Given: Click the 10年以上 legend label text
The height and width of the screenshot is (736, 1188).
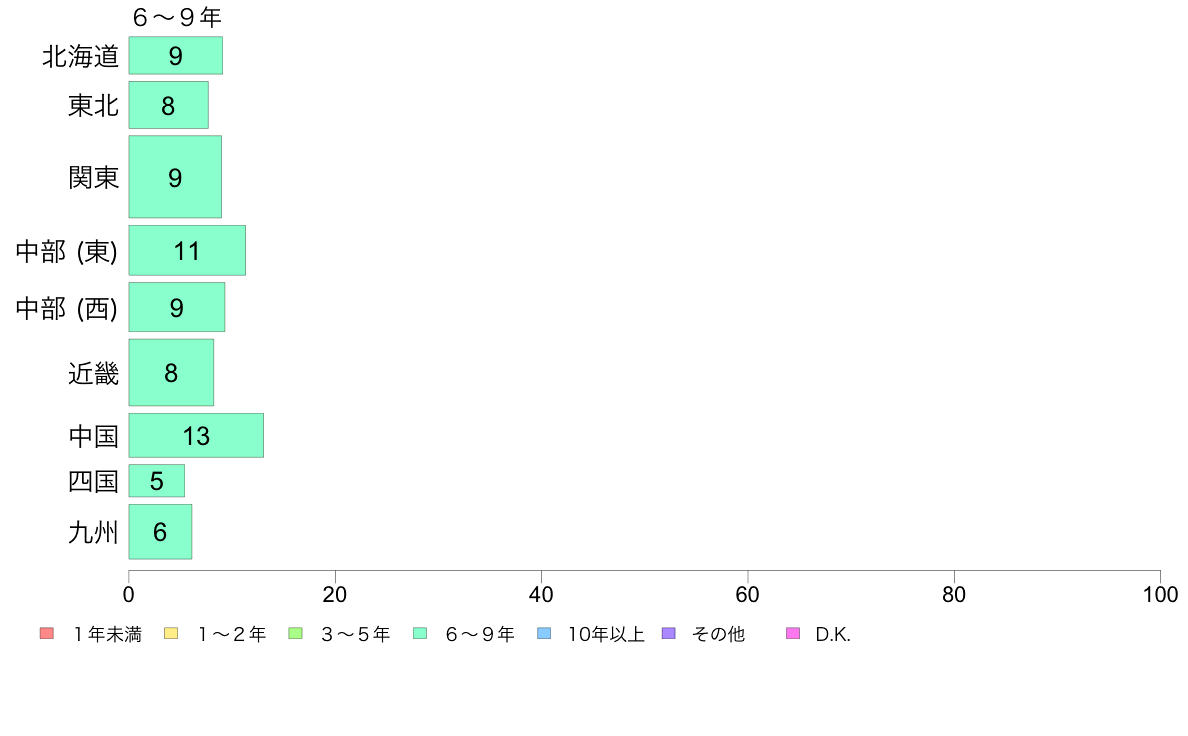Looking at the screenshot, I should click(606, 634).
